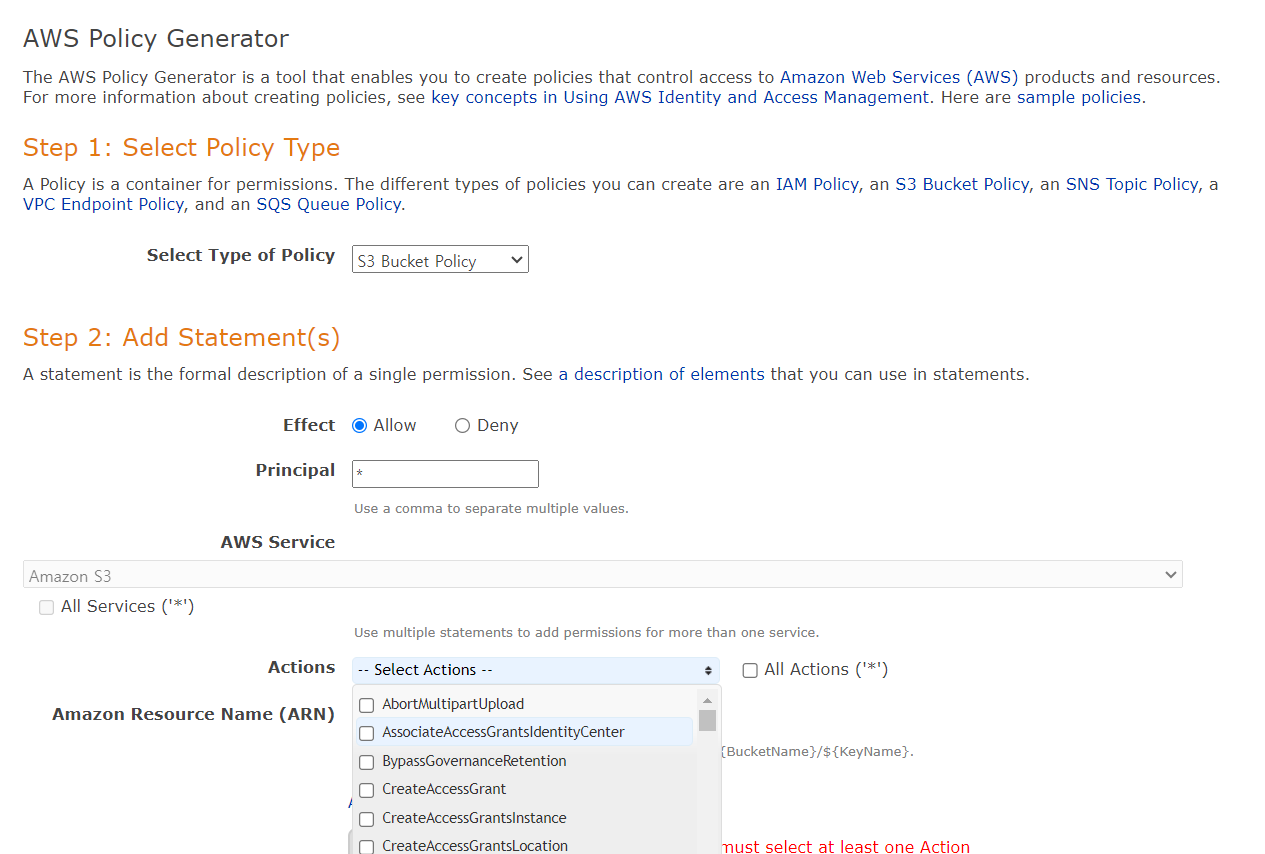Click 'Use a comma to separate multiple values' hint
This screenshot has height=854, width=1265.
491,508
